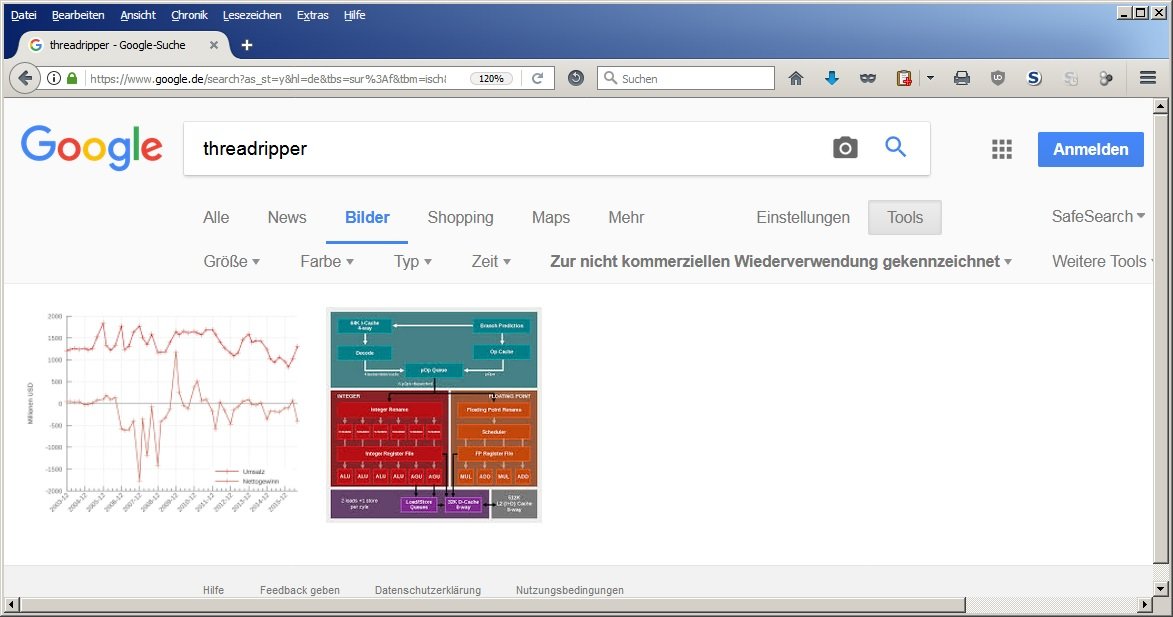This screenshot has height=617, width=1173.
Task: Open the Firefox hamburger menu
Action: [1148, 78]
